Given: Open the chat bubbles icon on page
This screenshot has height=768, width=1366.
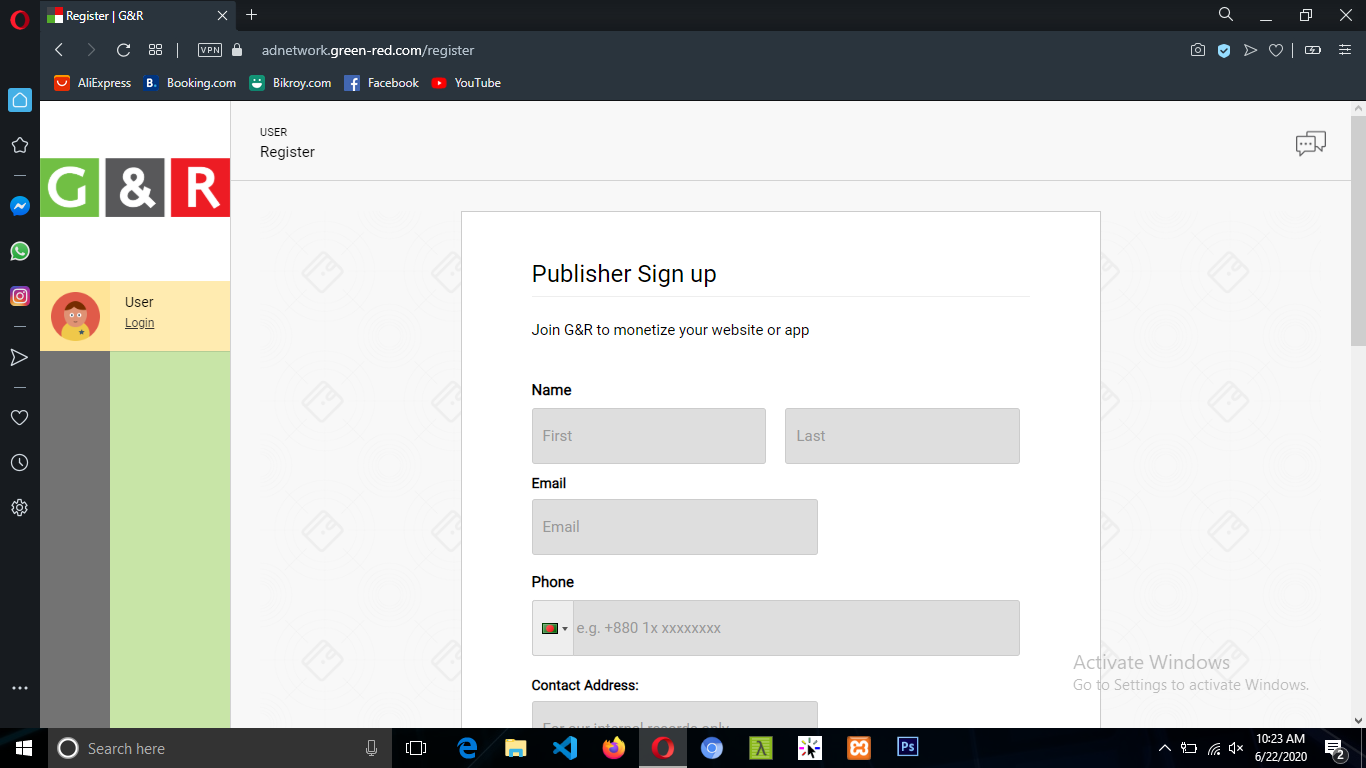Looking at the screenshot, I should (x=1311, y=144).
